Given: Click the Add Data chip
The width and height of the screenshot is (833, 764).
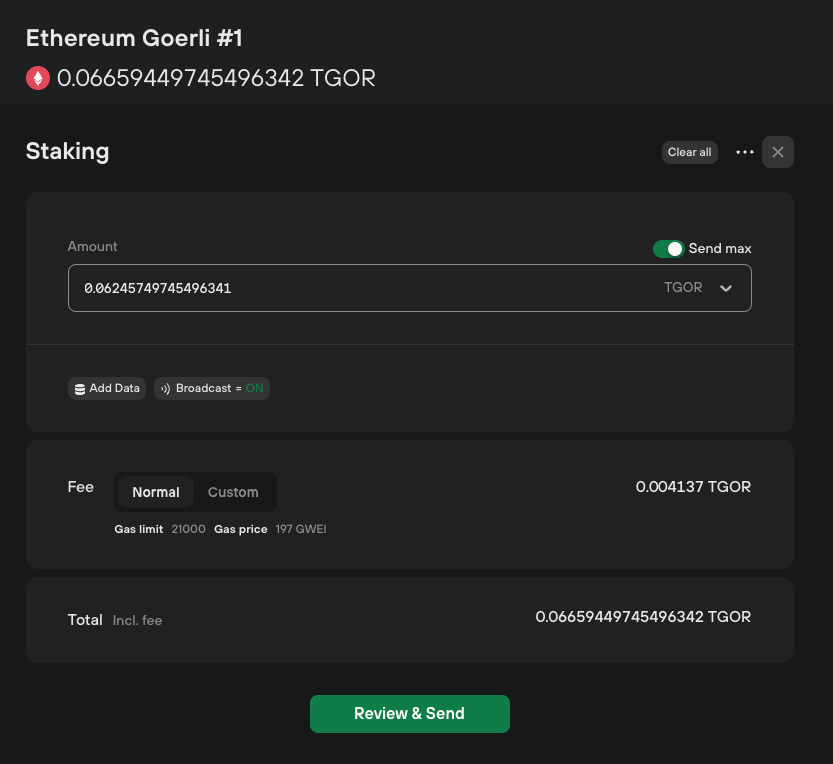Looking at the screenshot, I should [x=106, y=388].
